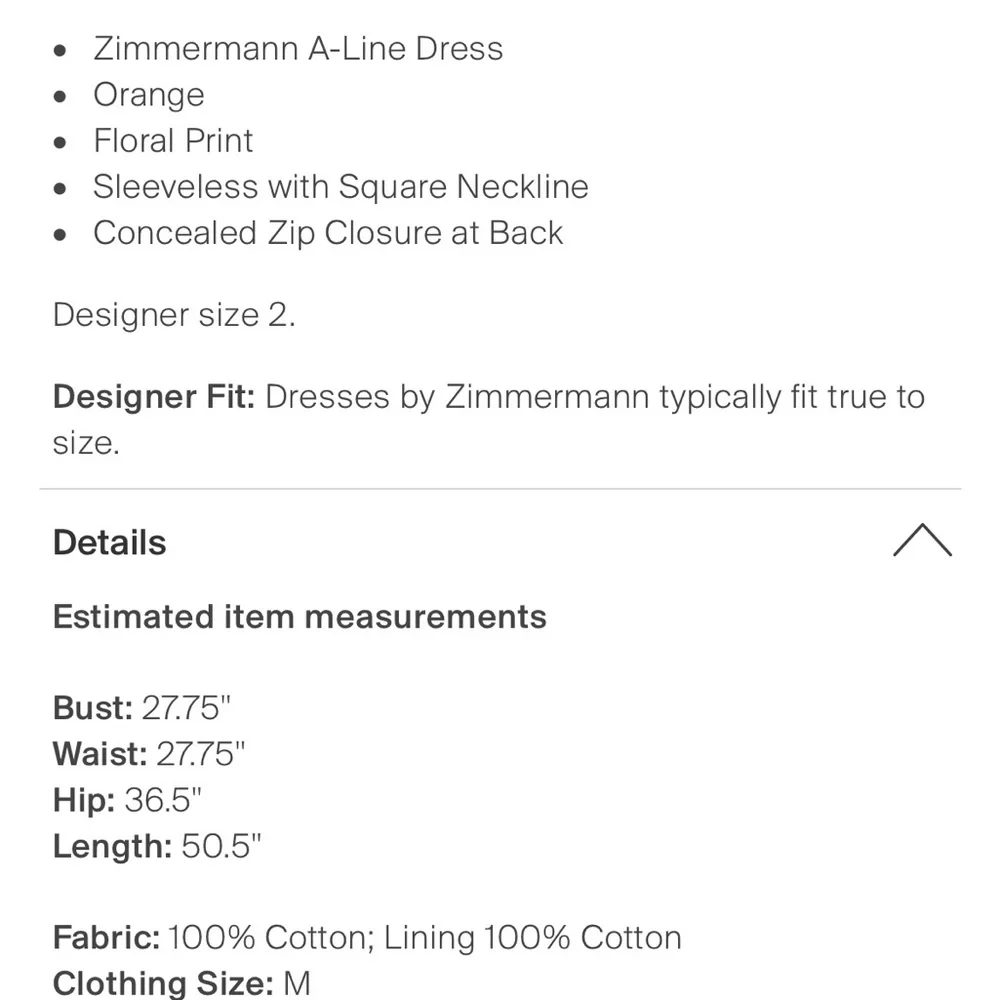Select the Length 50.5 inch value
The image size is (1000, 1000).
tap(220, 846)
